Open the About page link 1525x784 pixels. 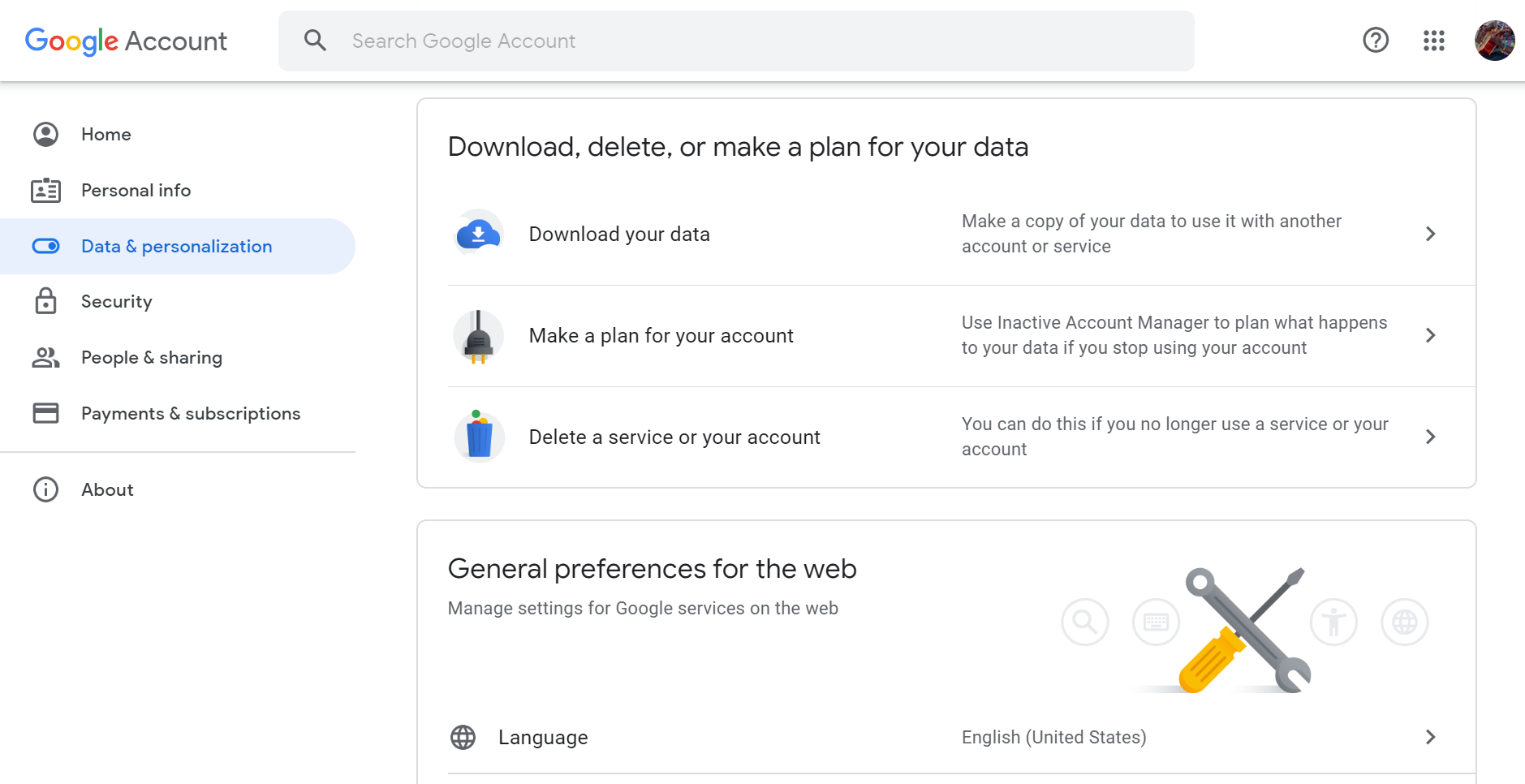[178, 489]
